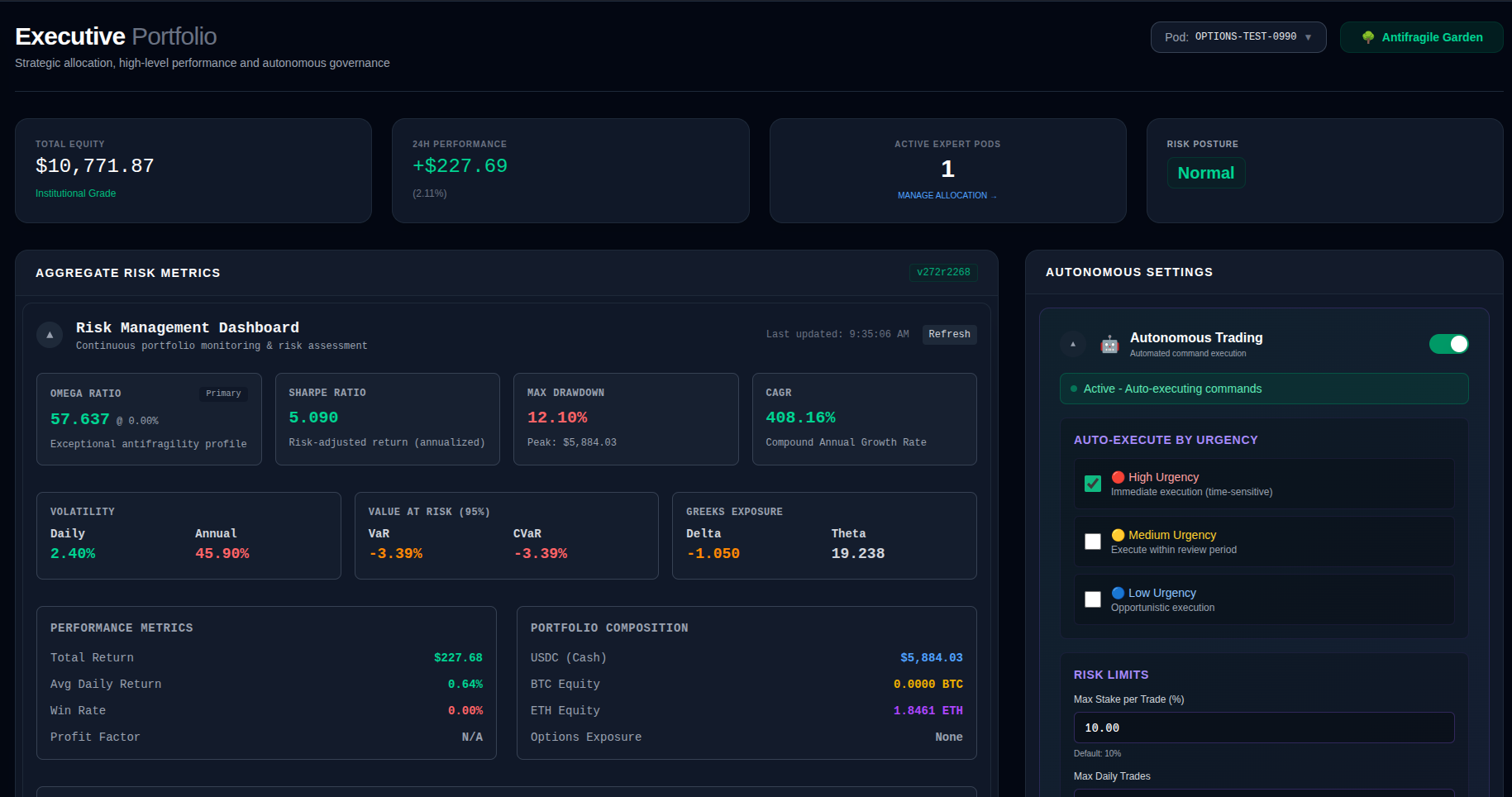This screenshot has width=1512, height=797.
Task: Uncheck the High Urgency checkbox
Action: (1093, 484)
